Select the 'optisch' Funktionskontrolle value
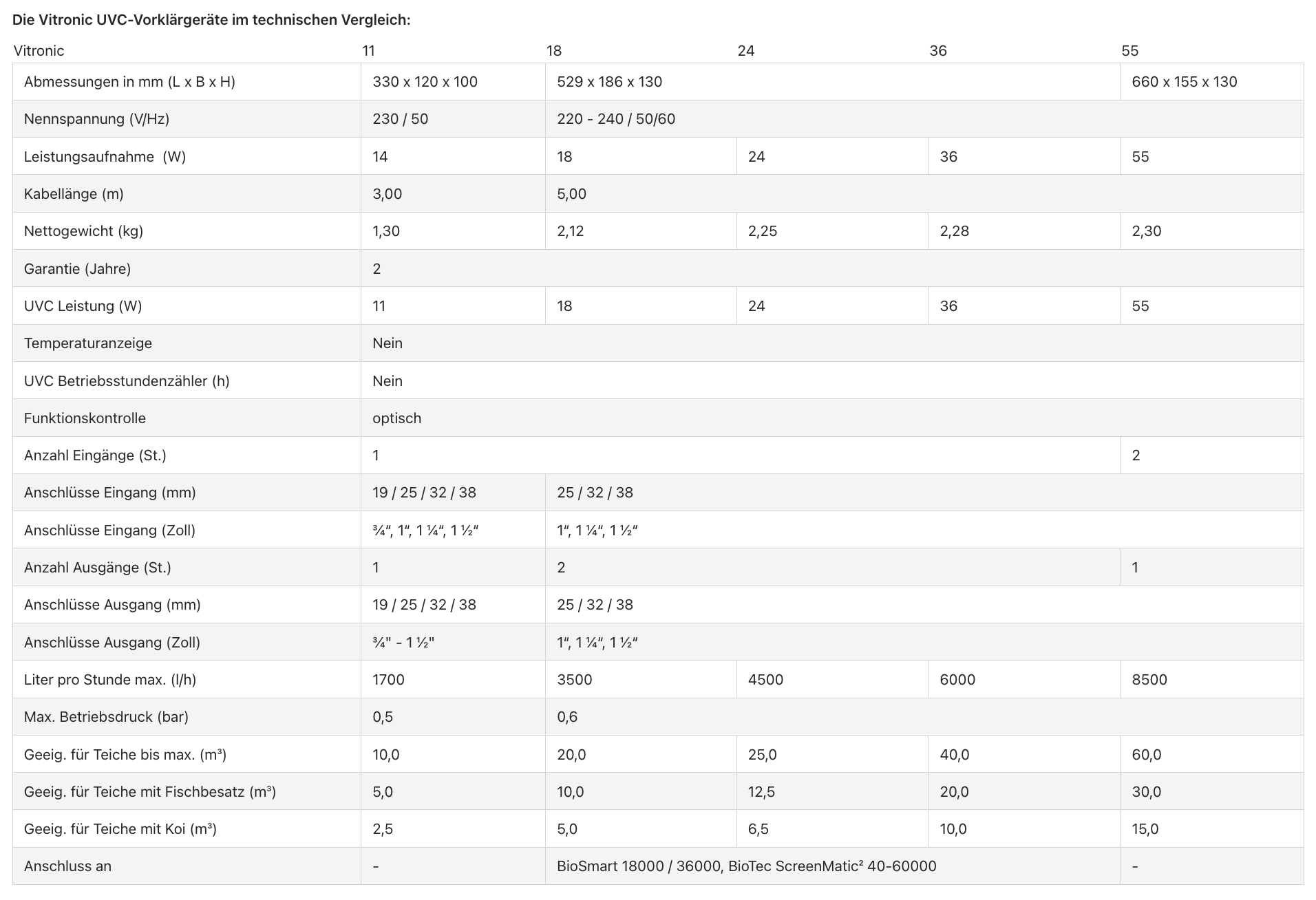Viewport: 1316px width, 900px height. [396, 418]
